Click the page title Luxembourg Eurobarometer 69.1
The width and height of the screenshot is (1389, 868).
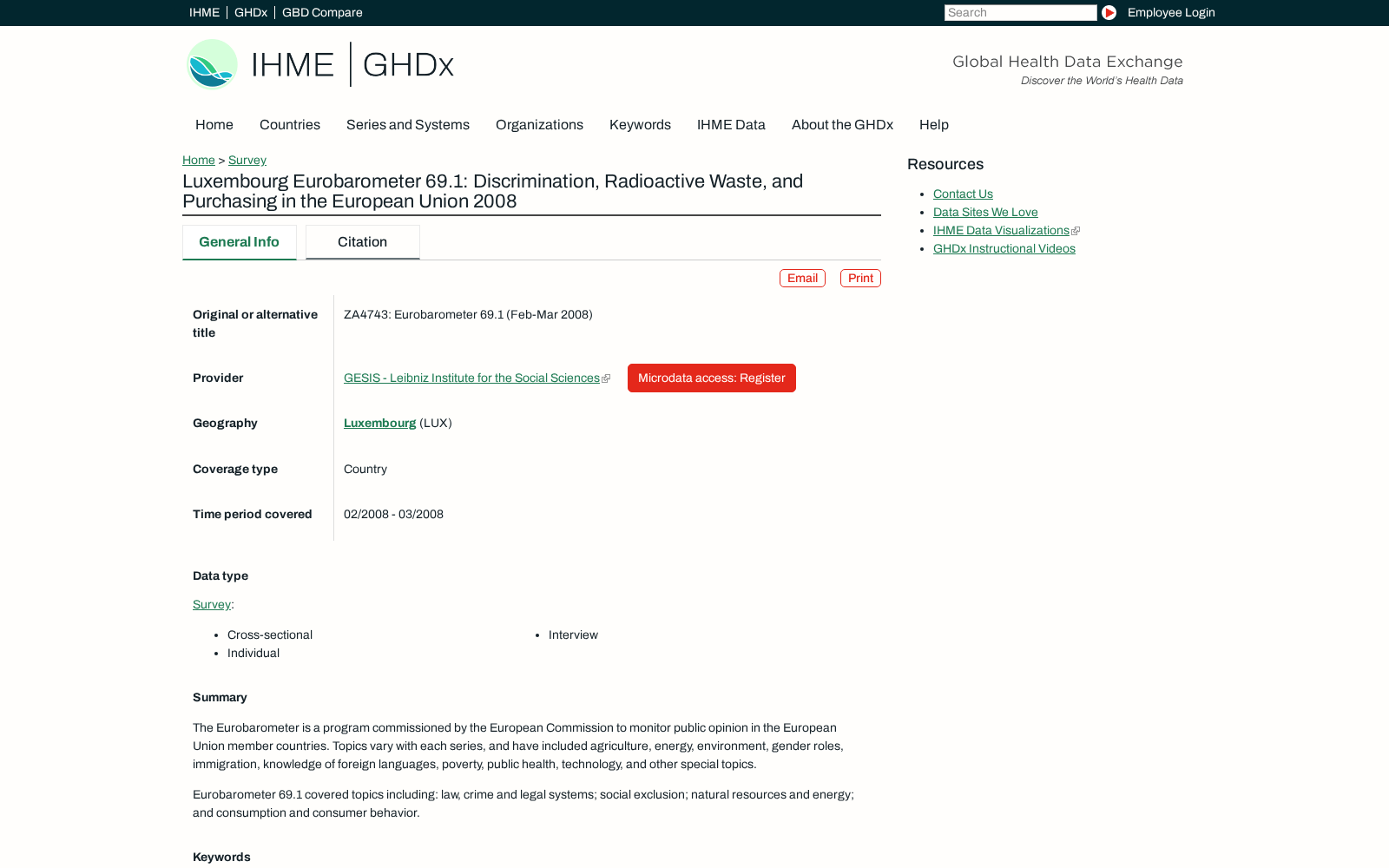[x=492, y=191]
